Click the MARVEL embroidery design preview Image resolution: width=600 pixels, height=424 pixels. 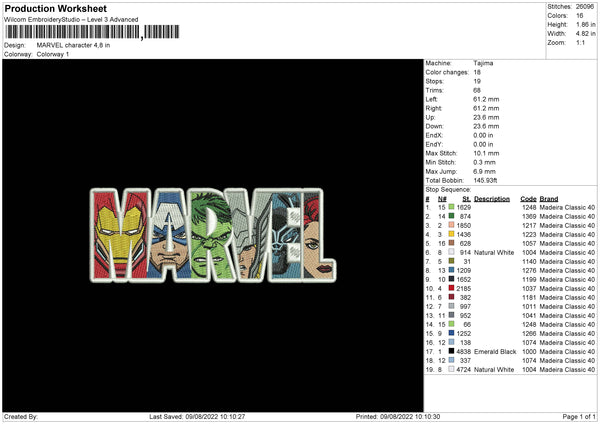213,235
